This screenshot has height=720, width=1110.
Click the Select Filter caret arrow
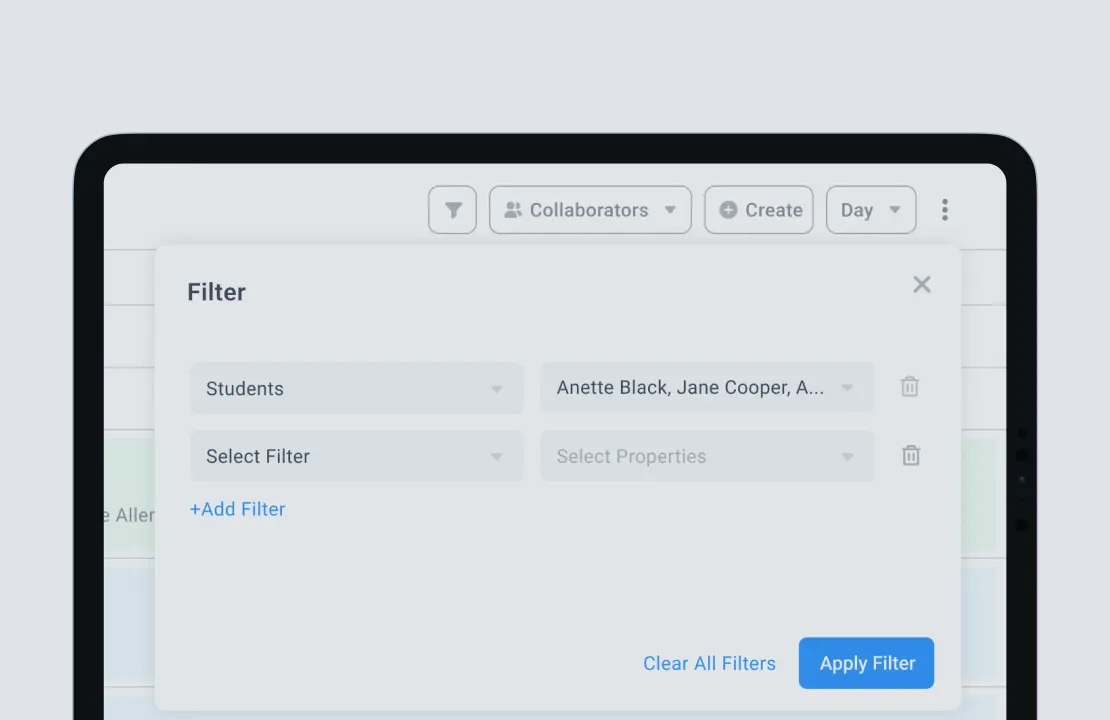496,457
